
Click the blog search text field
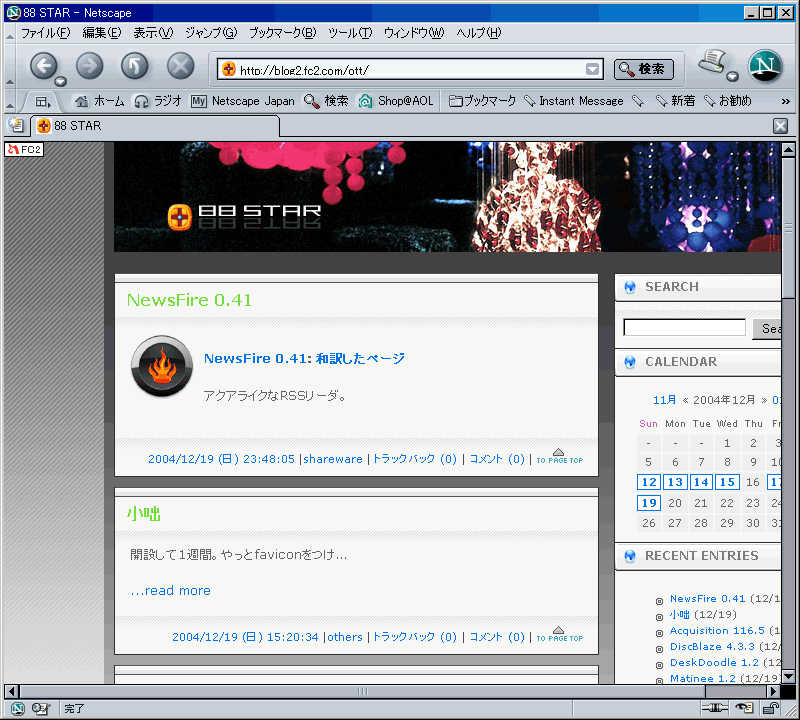coord(684,328)
